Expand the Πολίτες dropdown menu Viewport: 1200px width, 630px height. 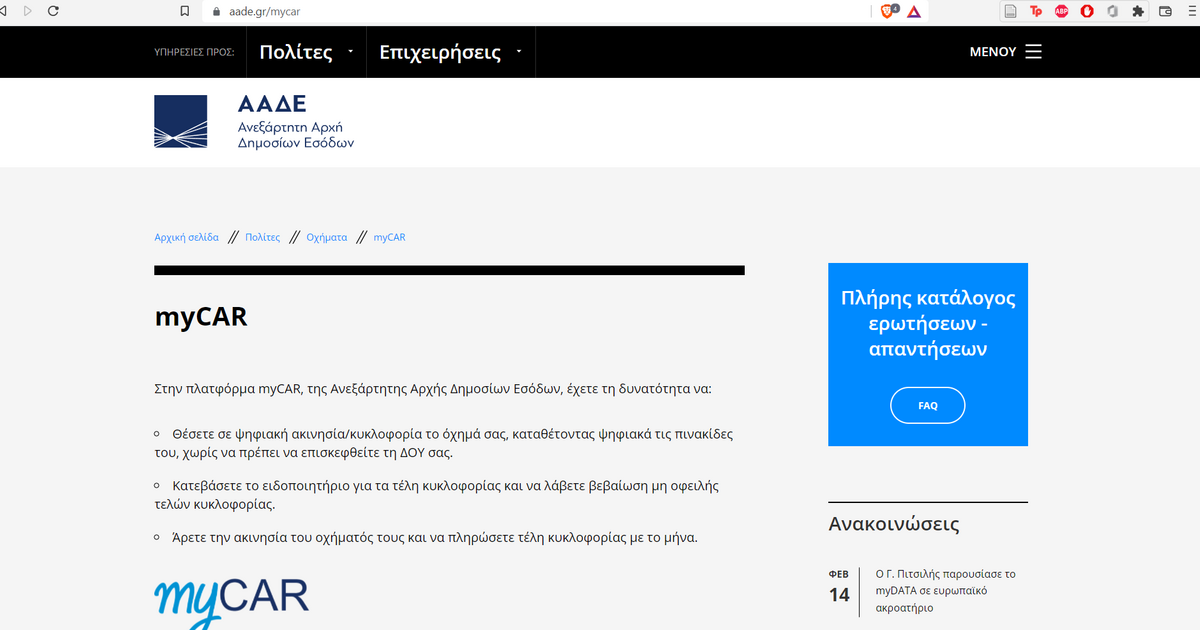[306, 52]
